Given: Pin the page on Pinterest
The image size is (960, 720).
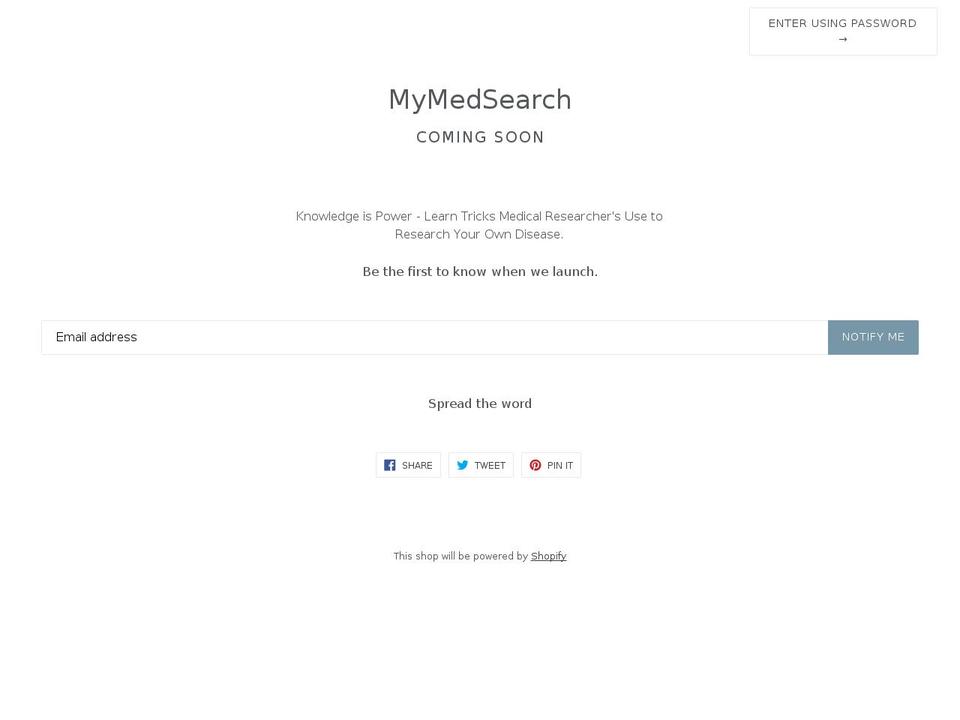Looking at the screenshot, I should [x=551, y=465].
